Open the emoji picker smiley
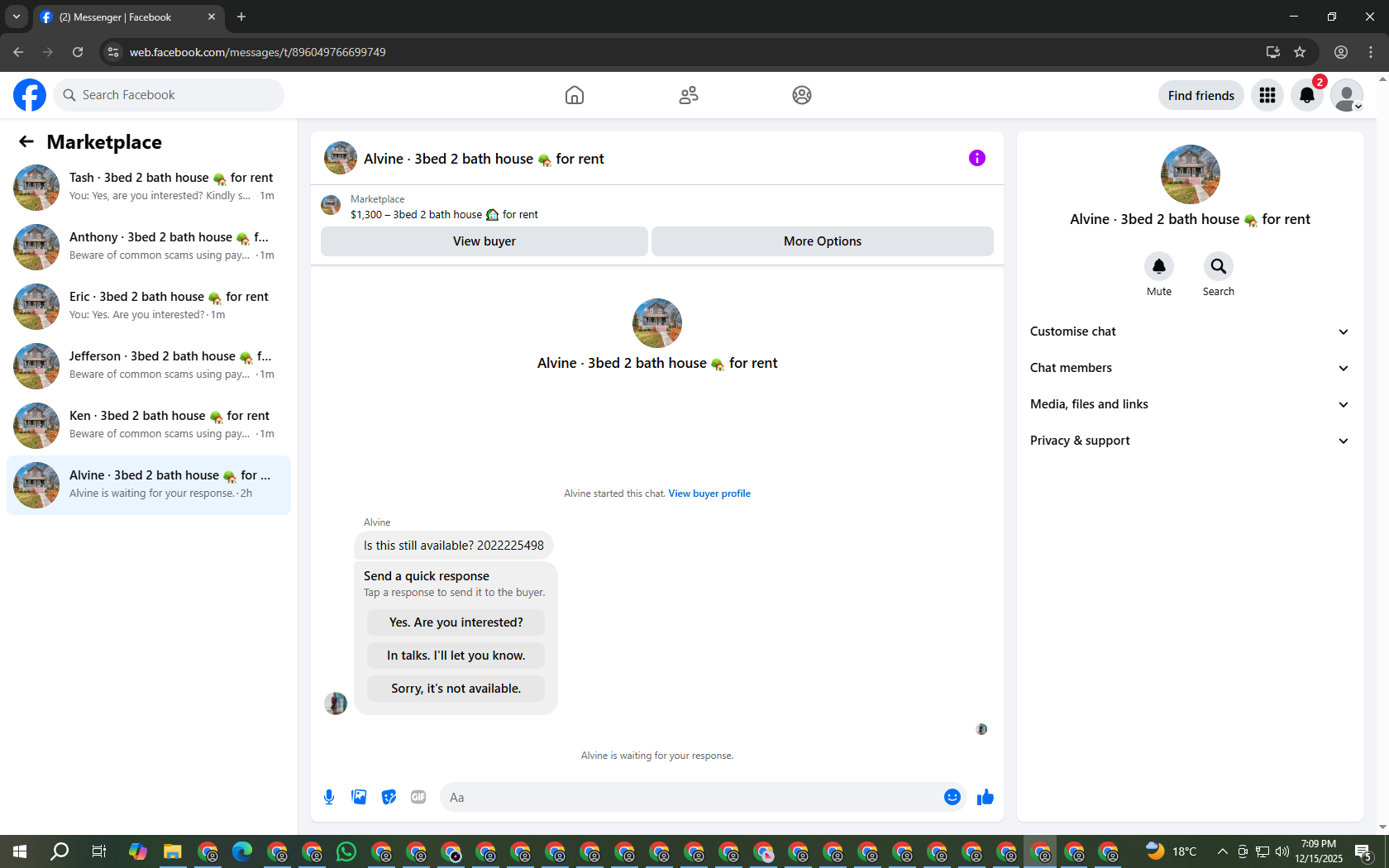The image size is (1389, 868). tap(952, 797)
